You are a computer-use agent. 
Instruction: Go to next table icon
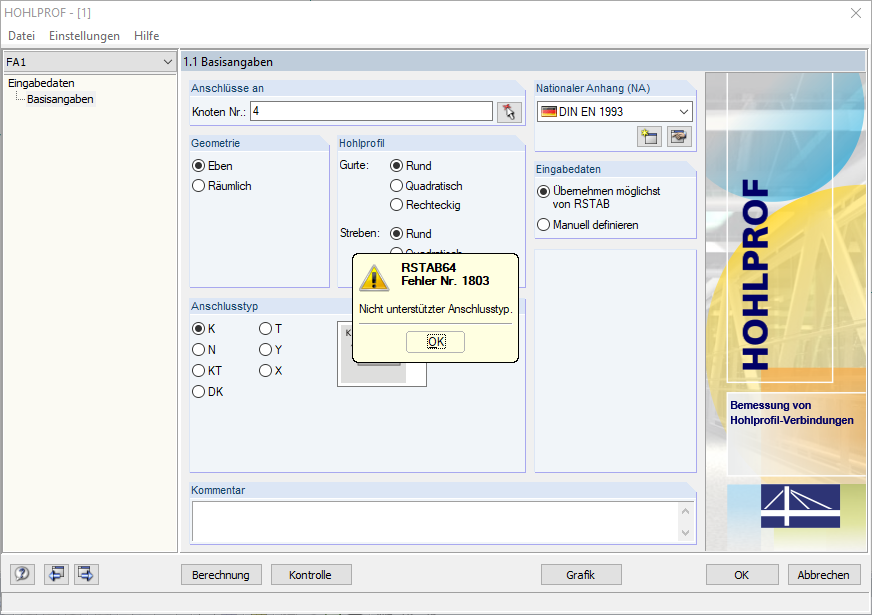[86, 574]
